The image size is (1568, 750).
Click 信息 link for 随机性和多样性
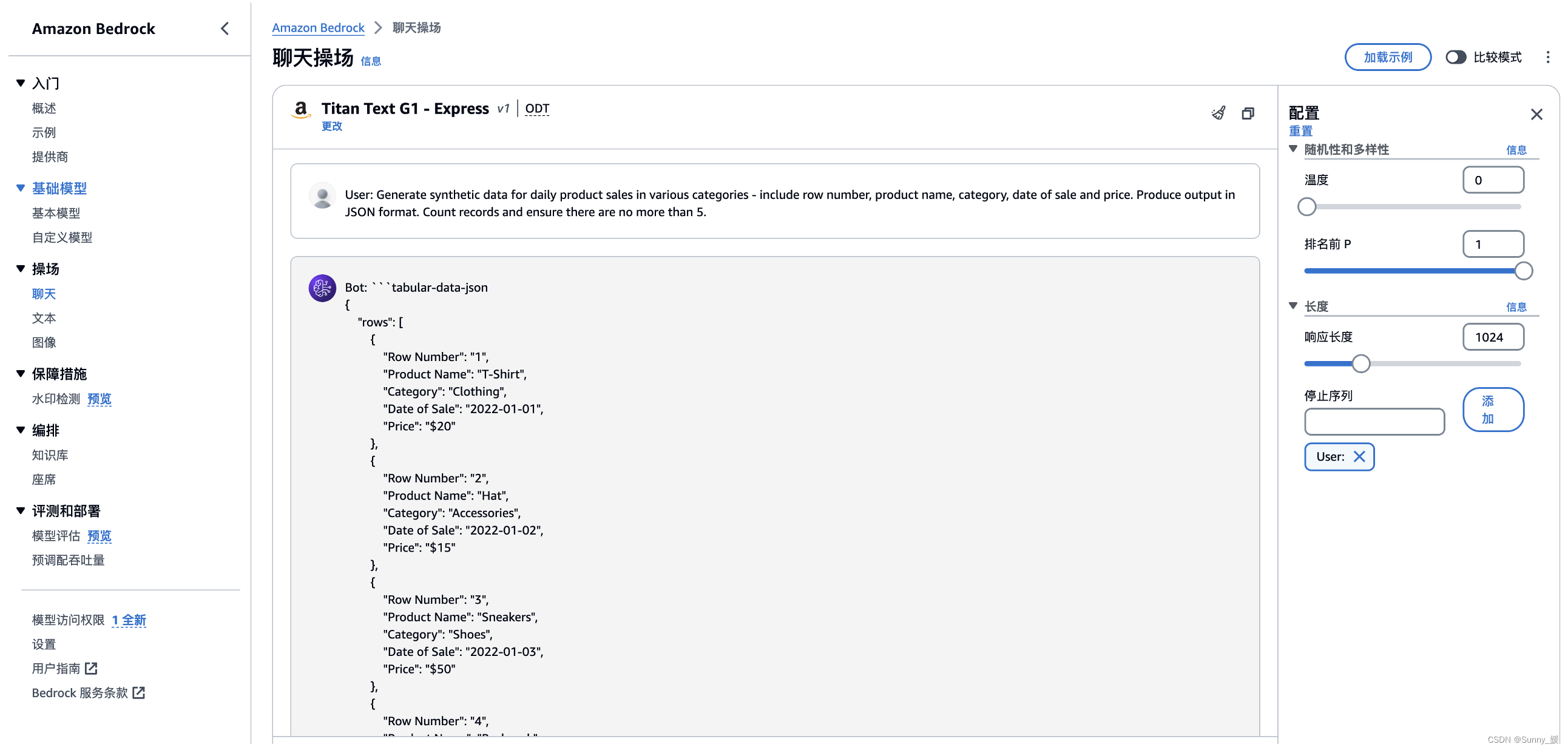[x=1516, y=150]
